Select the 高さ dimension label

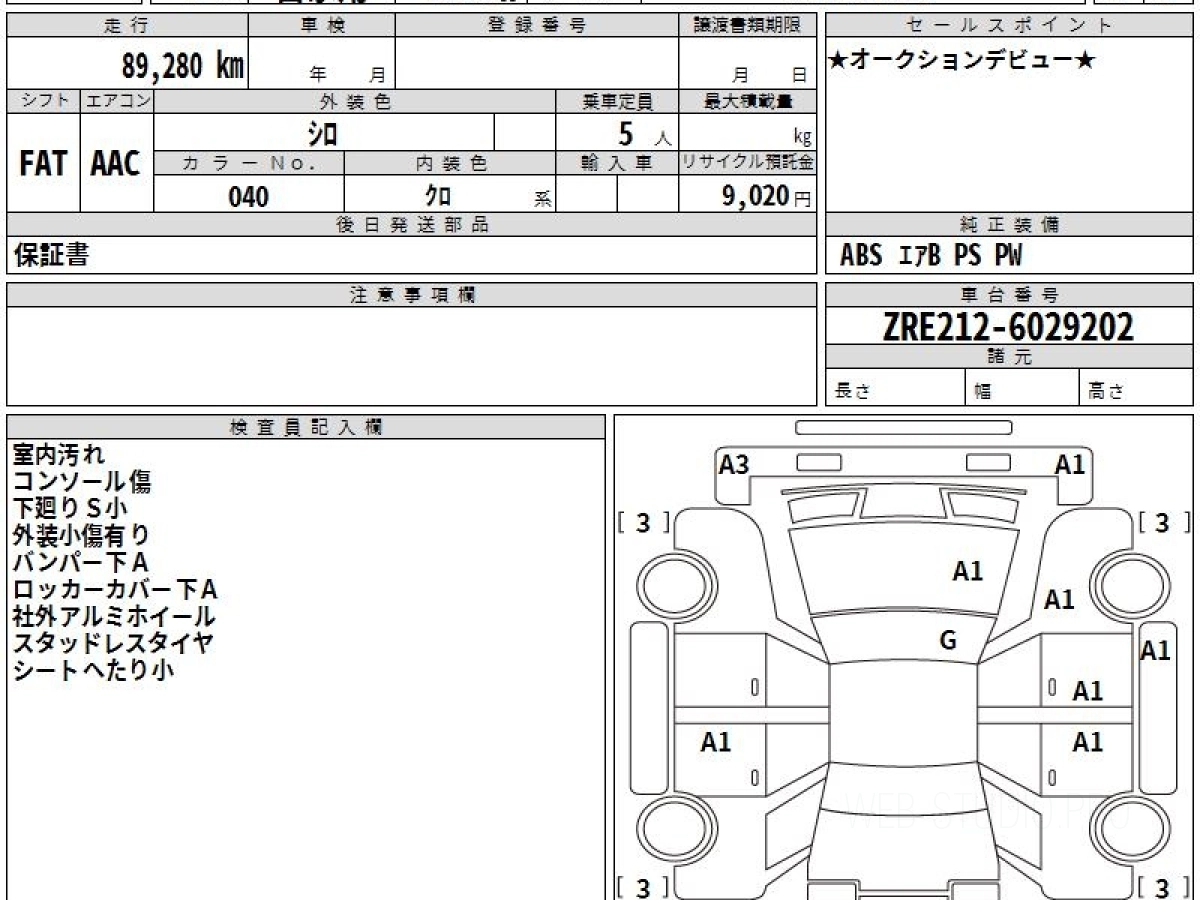click(1105, 392)
